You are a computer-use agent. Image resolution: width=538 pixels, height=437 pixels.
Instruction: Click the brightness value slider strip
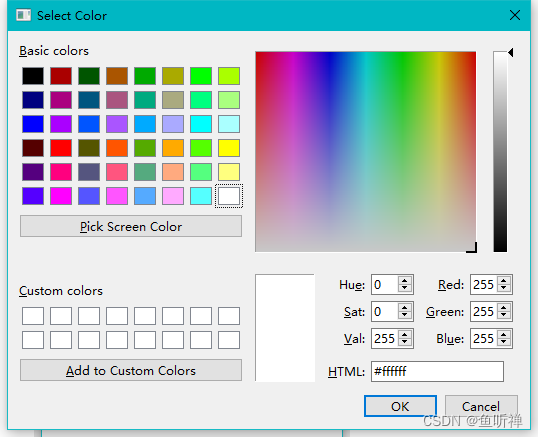click(x=500, y=152)
